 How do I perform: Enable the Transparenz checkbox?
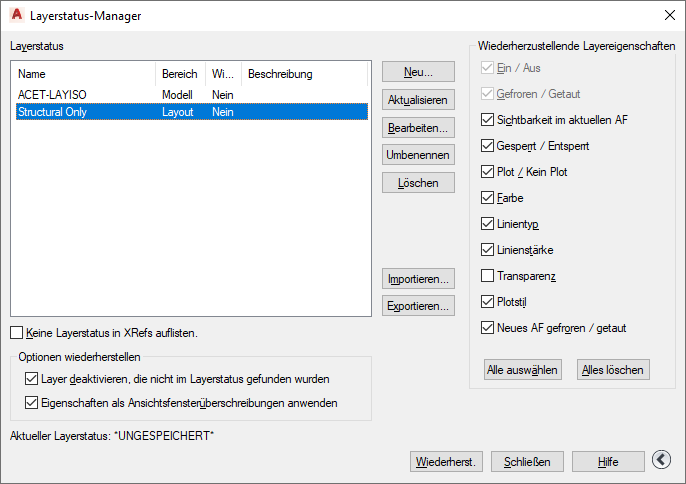point(487,276)
